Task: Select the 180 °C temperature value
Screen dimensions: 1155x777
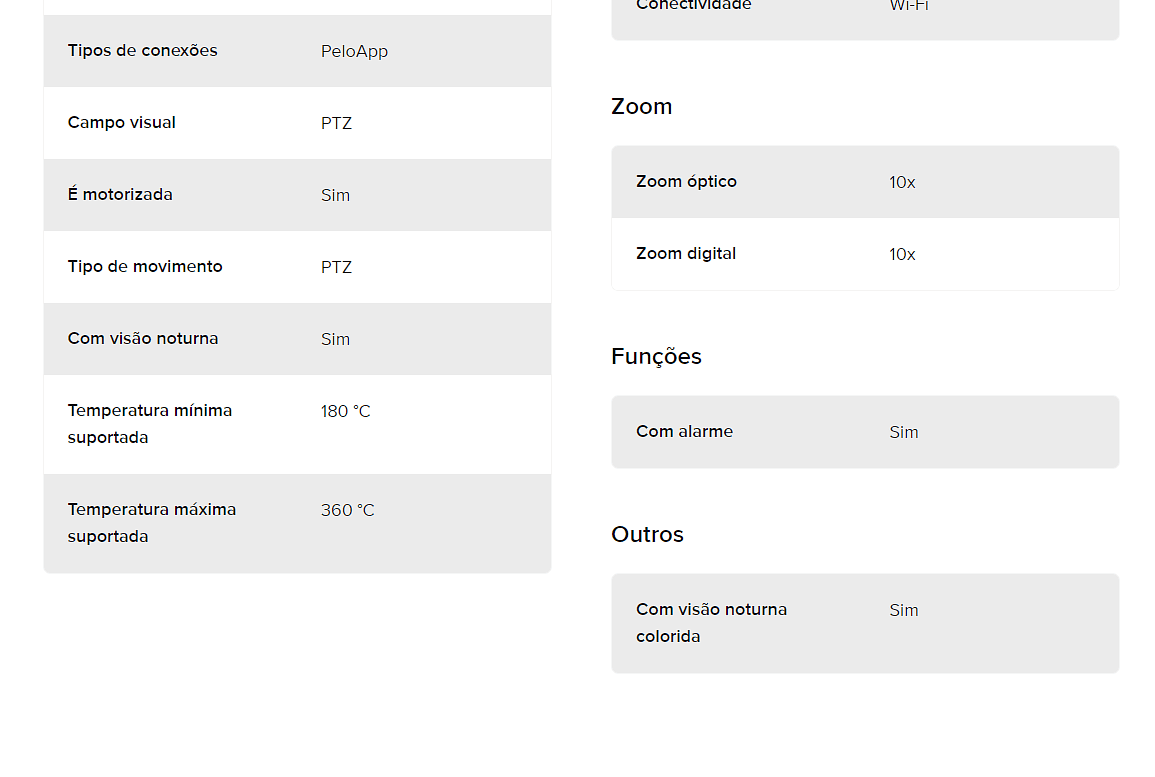Action: (x=345, y=412)
